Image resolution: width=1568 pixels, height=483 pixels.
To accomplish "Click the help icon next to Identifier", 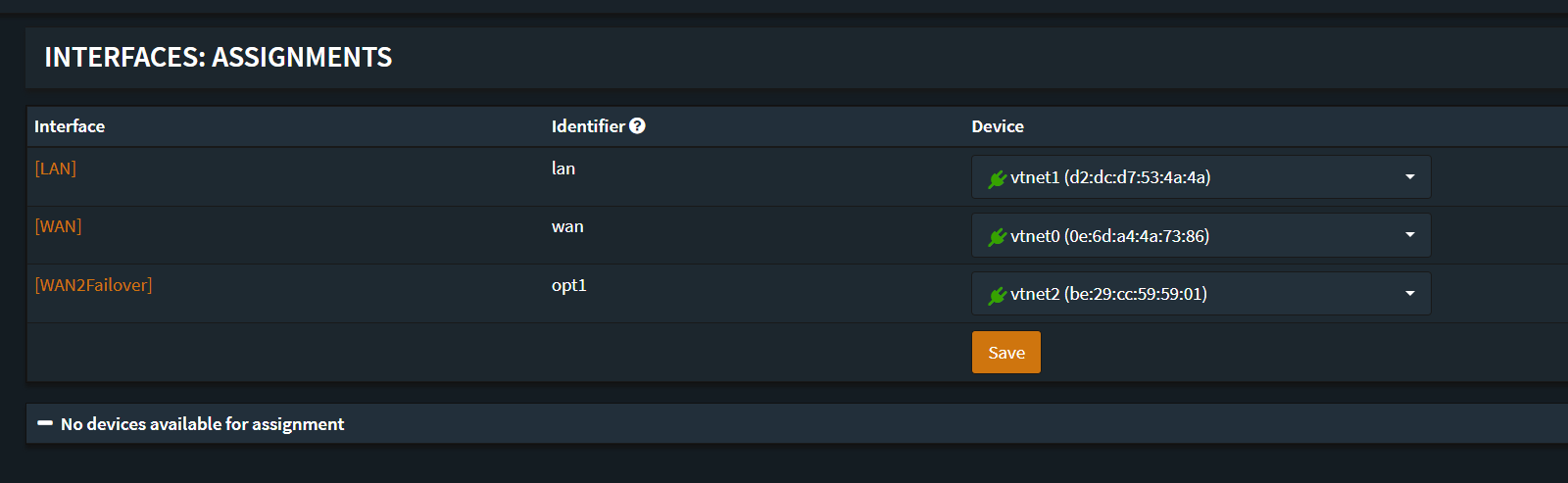I will pos(637,126).
